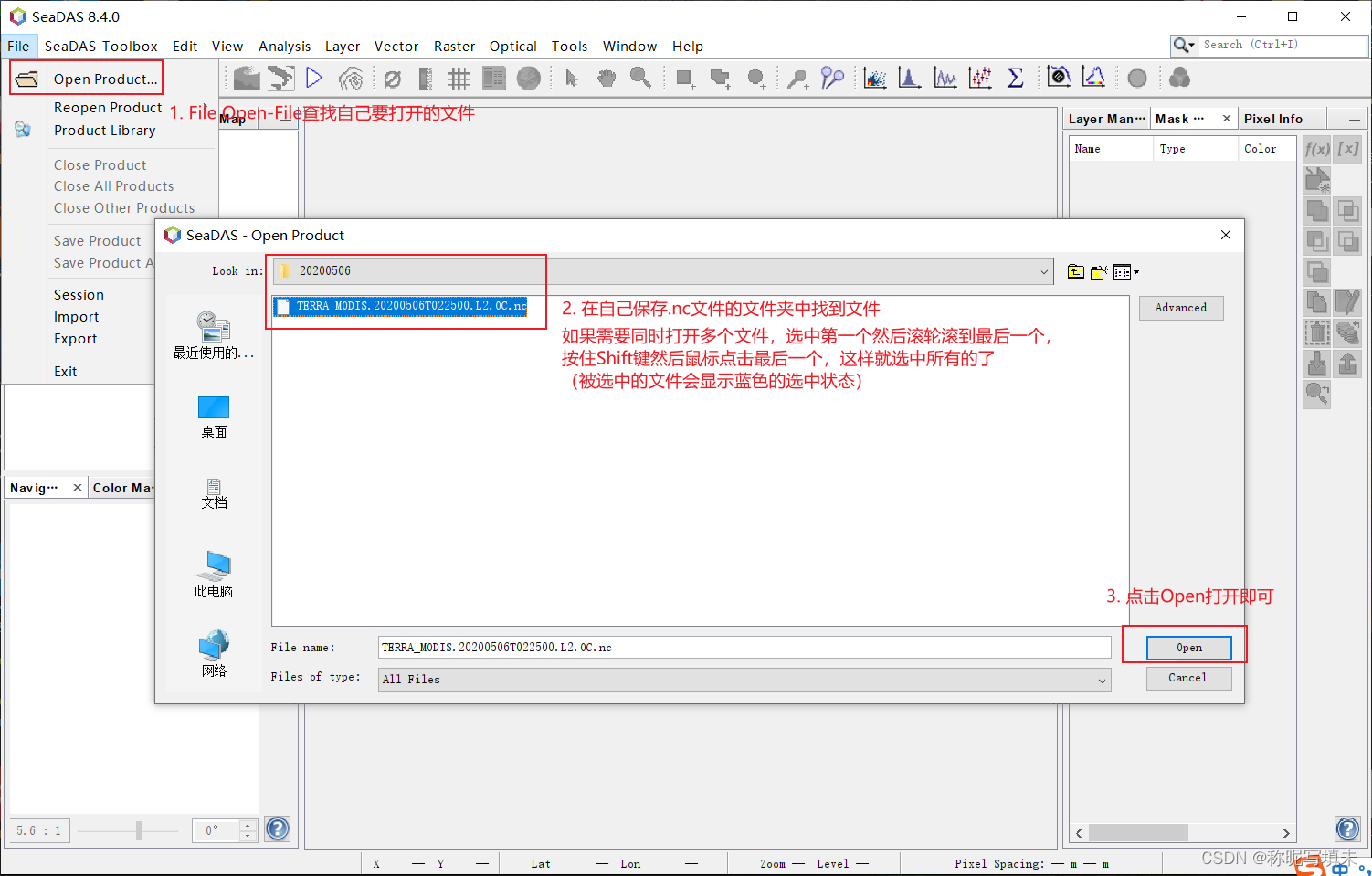Open the File menu
Viewport: 1372px width, 876px height.
point(18,46)
